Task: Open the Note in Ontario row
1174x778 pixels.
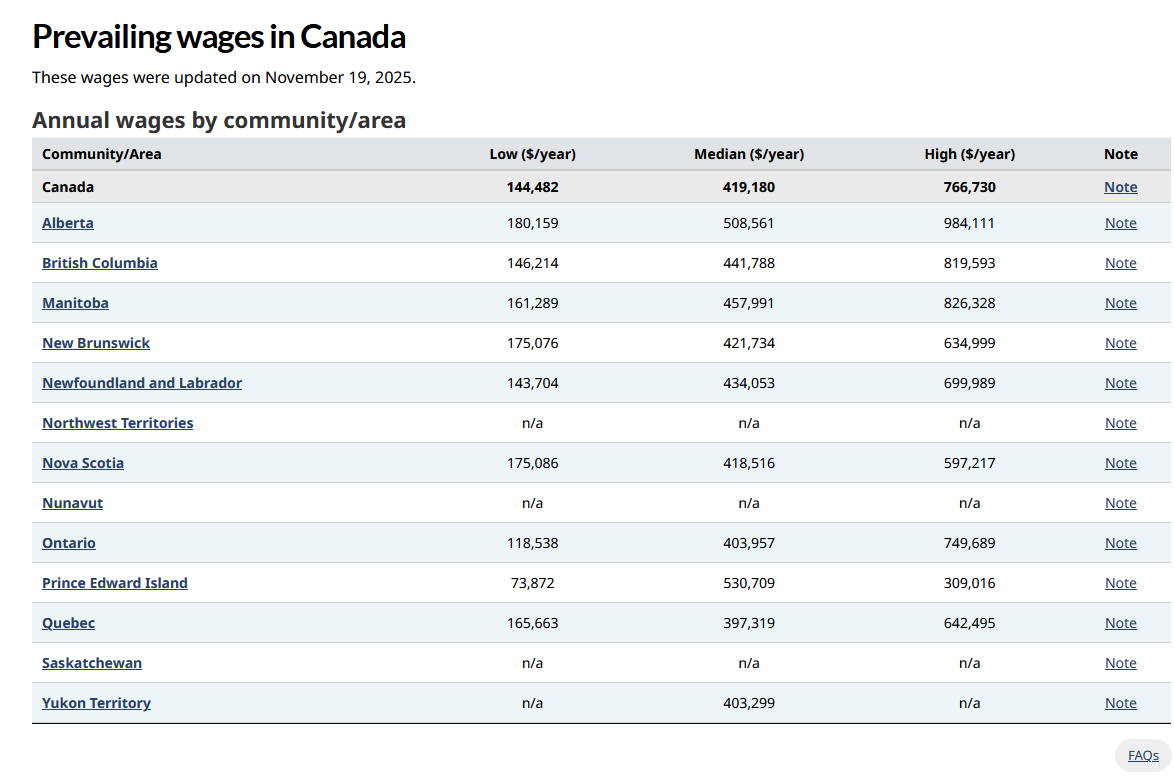Action: (x=1120, y=543)
